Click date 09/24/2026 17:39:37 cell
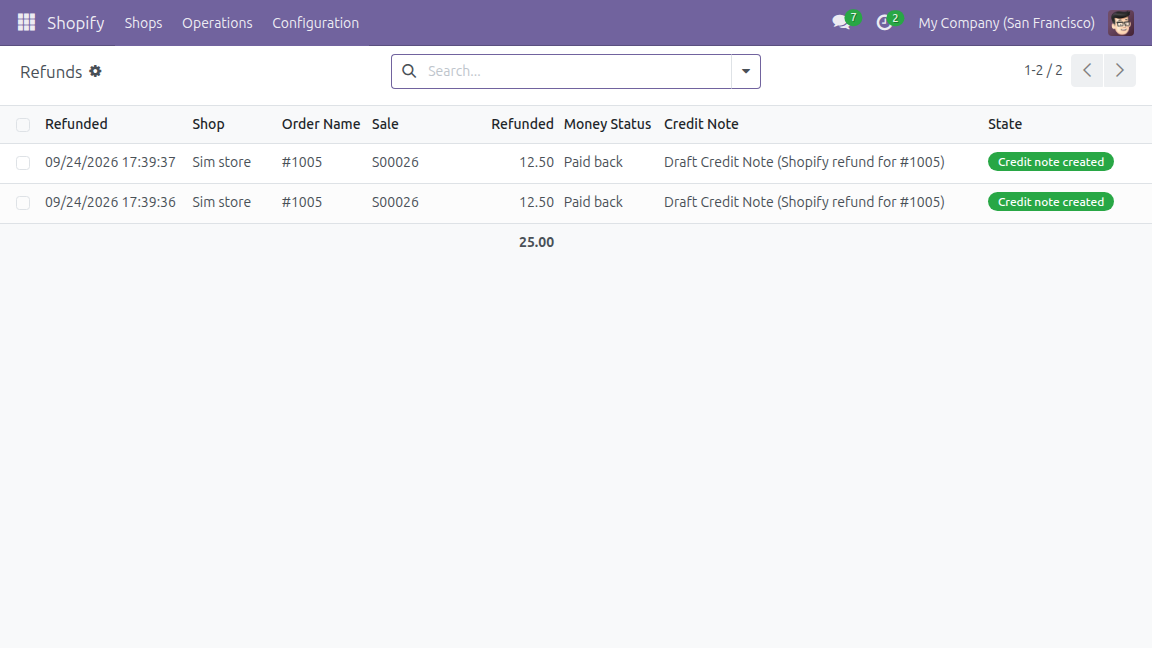The height and width of the screenshot is (648, 1152). pyautogui.click(x=110, y=162)
